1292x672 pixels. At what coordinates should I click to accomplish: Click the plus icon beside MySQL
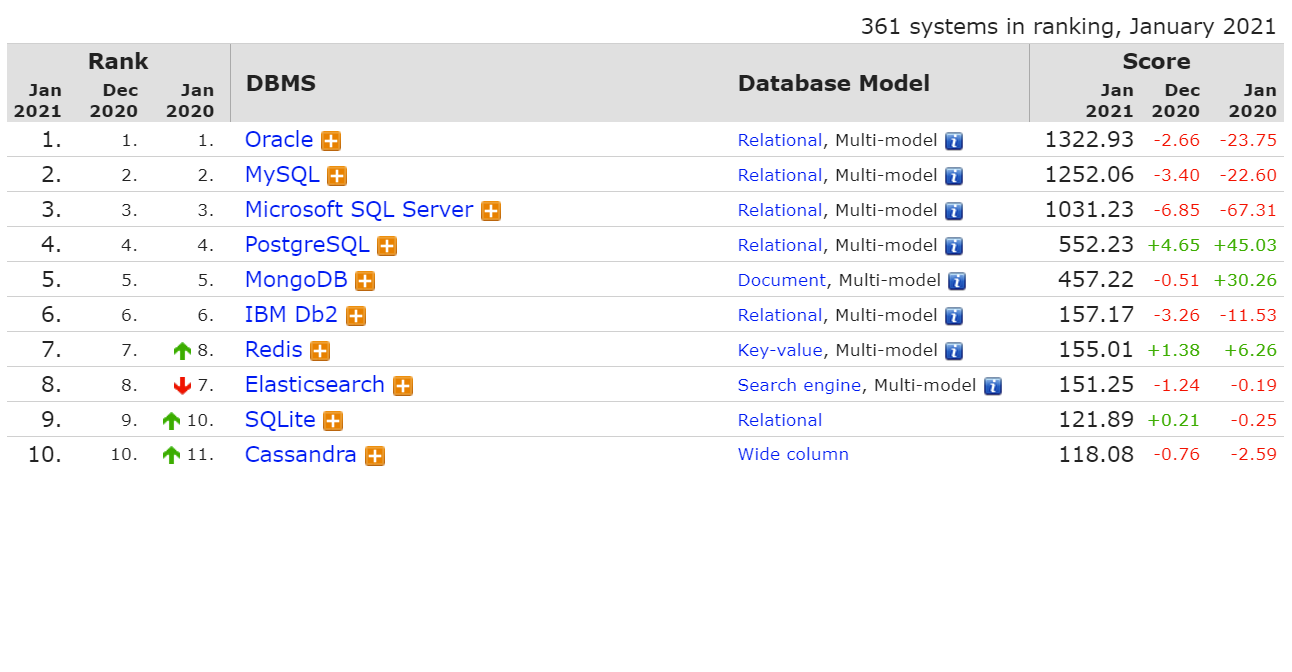tap(337, 176)
